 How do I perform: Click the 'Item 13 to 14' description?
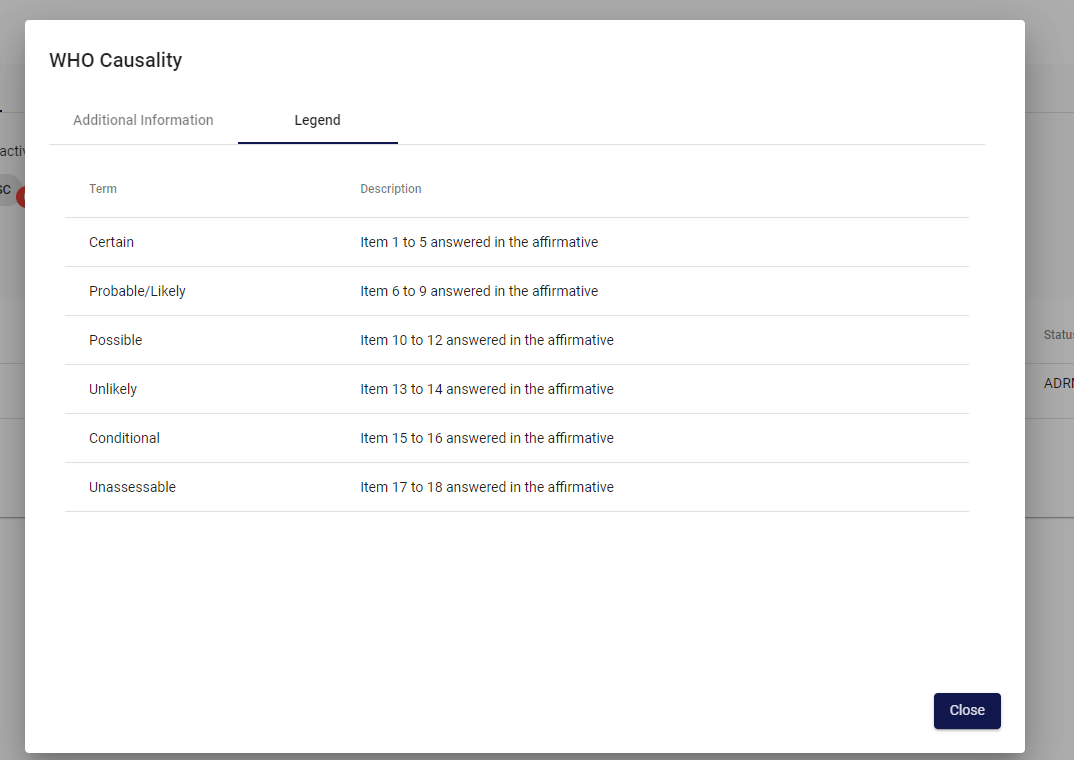[x=487, y=389]
